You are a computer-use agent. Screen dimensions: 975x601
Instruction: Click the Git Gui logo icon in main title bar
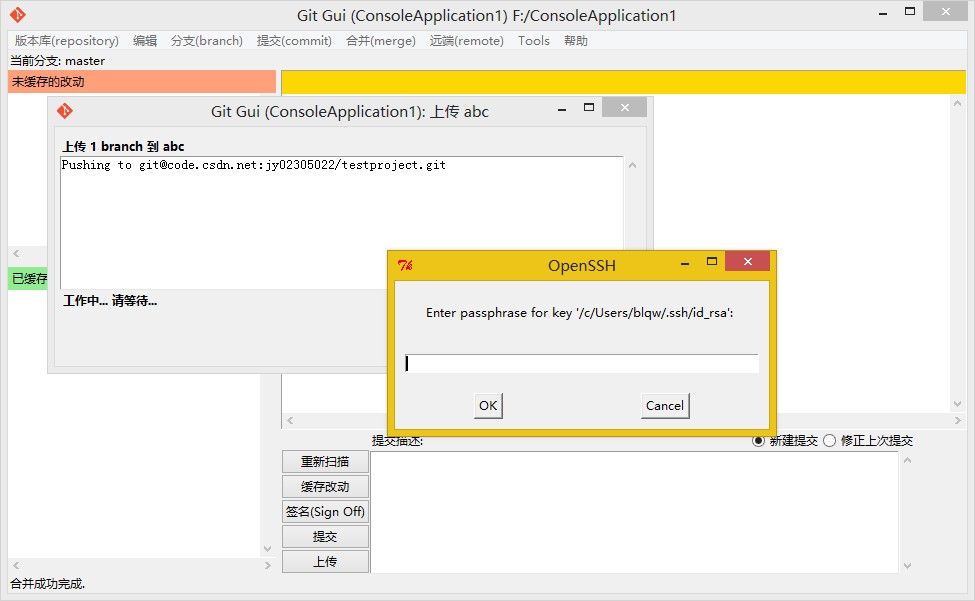click(x=18, y=15)
